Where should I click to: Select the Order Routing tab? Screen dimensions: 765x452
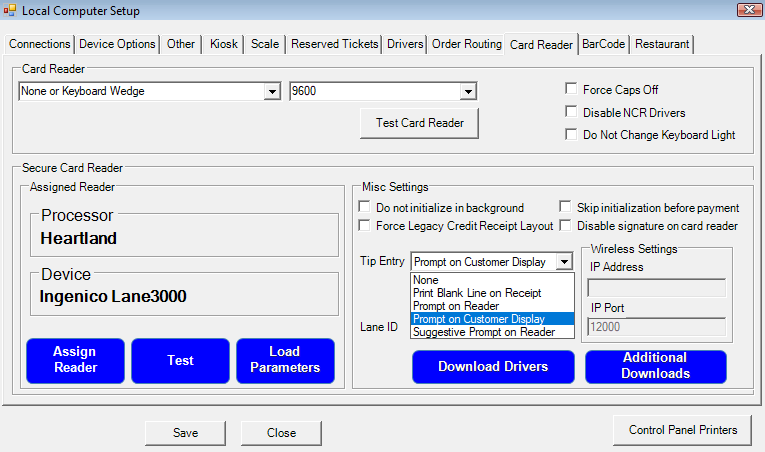click(467, 44)
